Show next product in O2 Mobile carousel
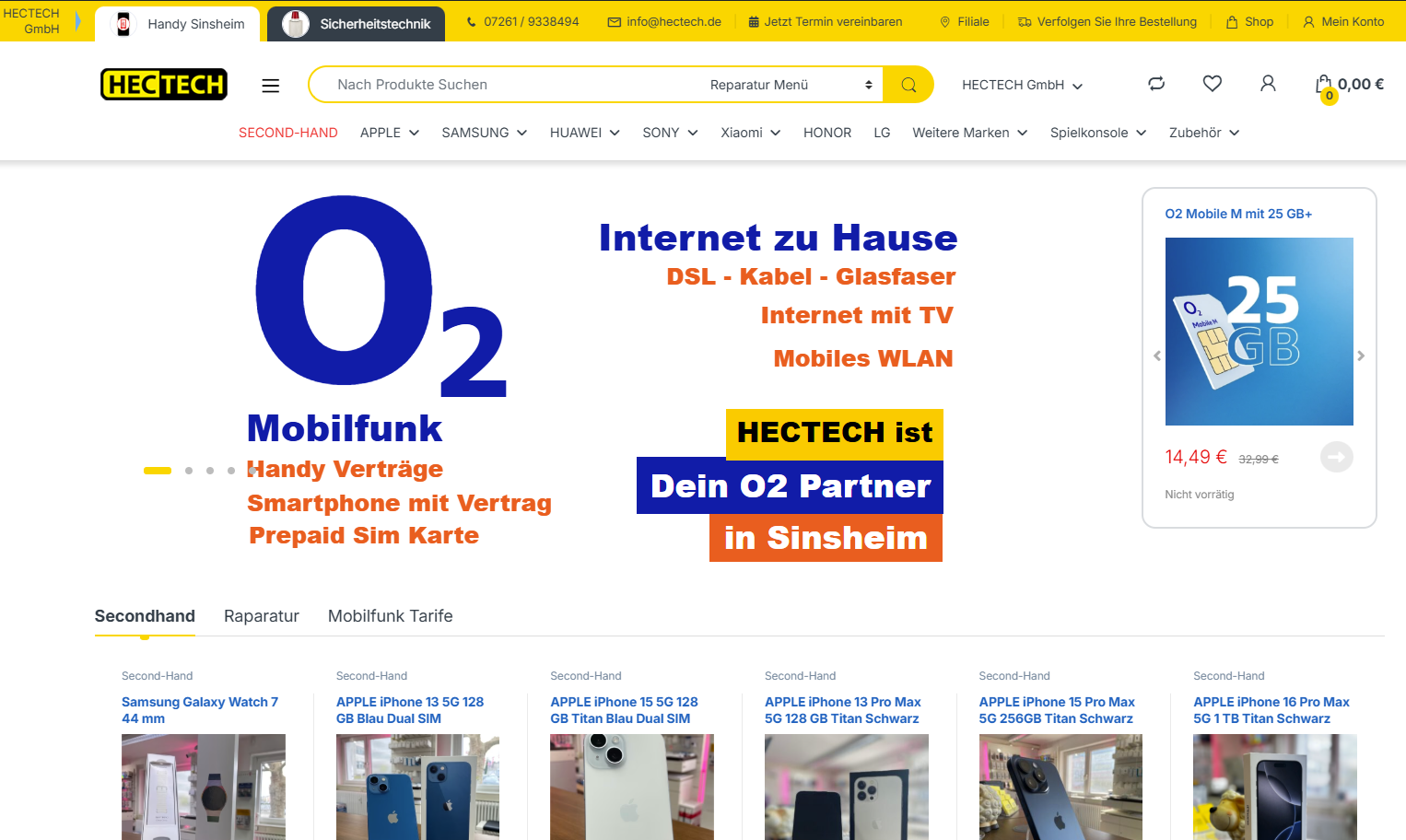The image size is (1406, 840). pos(1361,356)
